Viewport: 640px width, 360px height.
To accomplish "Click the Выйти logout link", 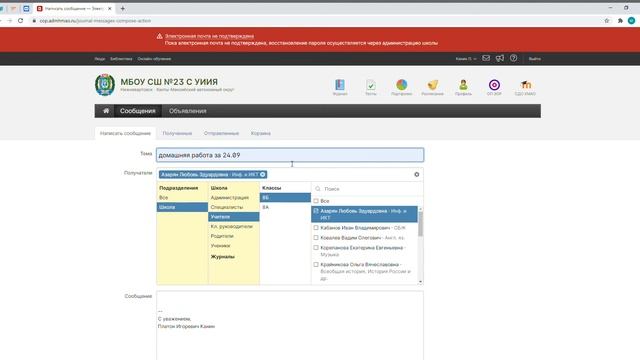I will tap(535, 59).
